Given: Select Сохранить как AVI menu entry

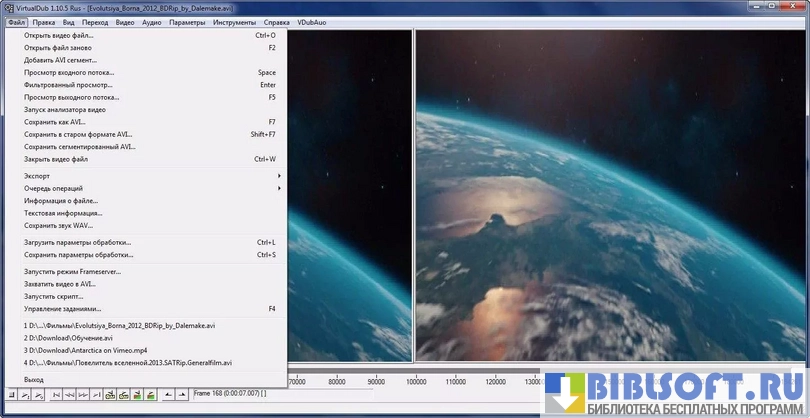Looking at the screenshot, I should pos(54,122).
